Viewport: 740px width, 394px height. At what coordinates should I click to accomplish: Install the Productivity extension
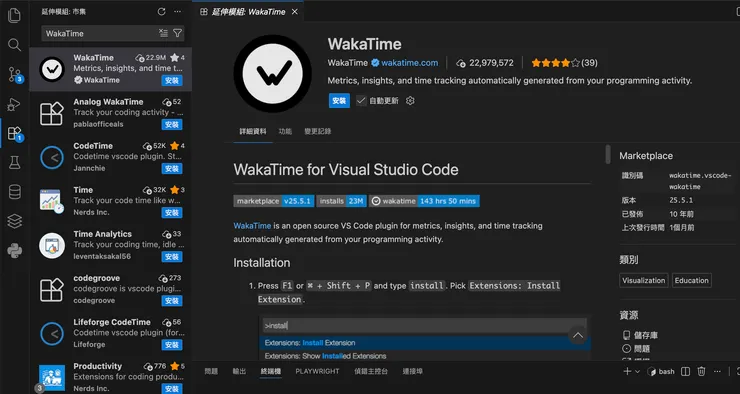click(x=172, y=389)
